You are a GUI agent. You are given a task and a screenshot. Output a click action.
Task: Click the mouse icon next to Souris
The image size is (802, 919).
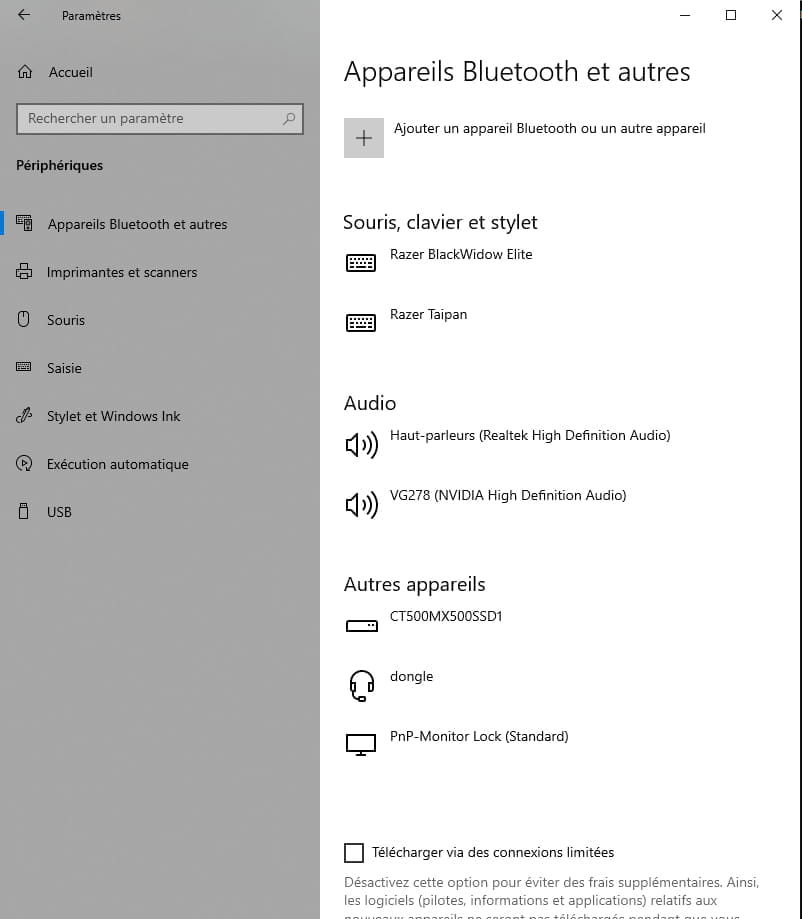tap(23, 319)
